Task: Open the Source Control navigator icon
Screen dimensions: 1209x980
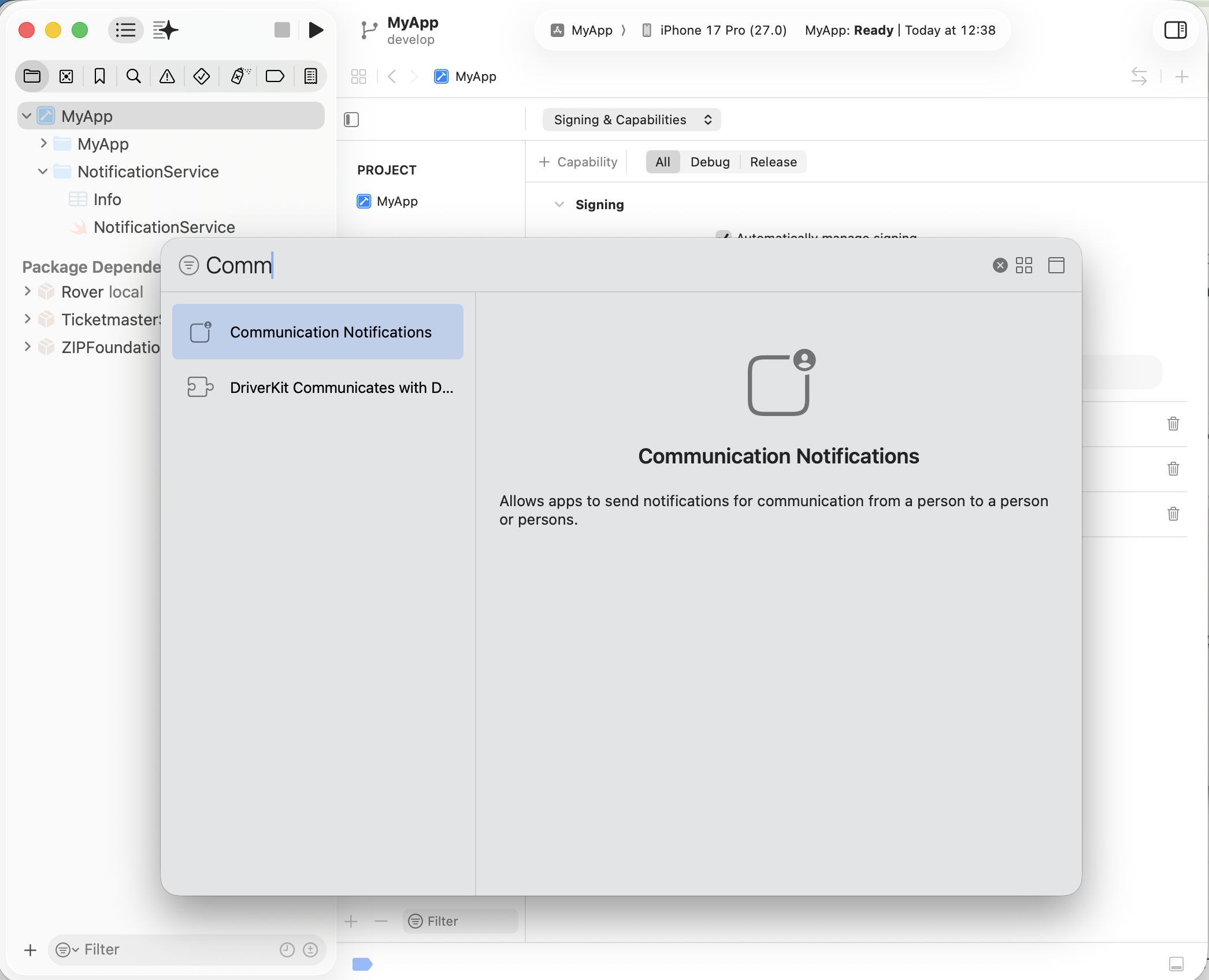Action: click(x=66, y=76)
